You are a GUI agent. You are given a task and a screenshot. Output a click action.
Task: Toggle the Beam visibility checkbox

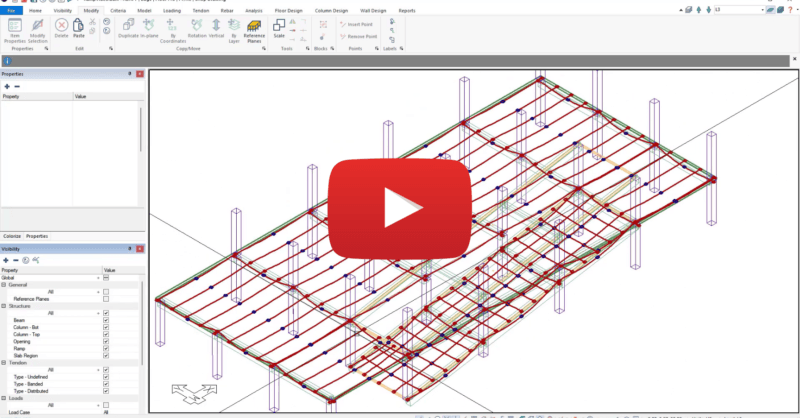(x=106, y=320)
